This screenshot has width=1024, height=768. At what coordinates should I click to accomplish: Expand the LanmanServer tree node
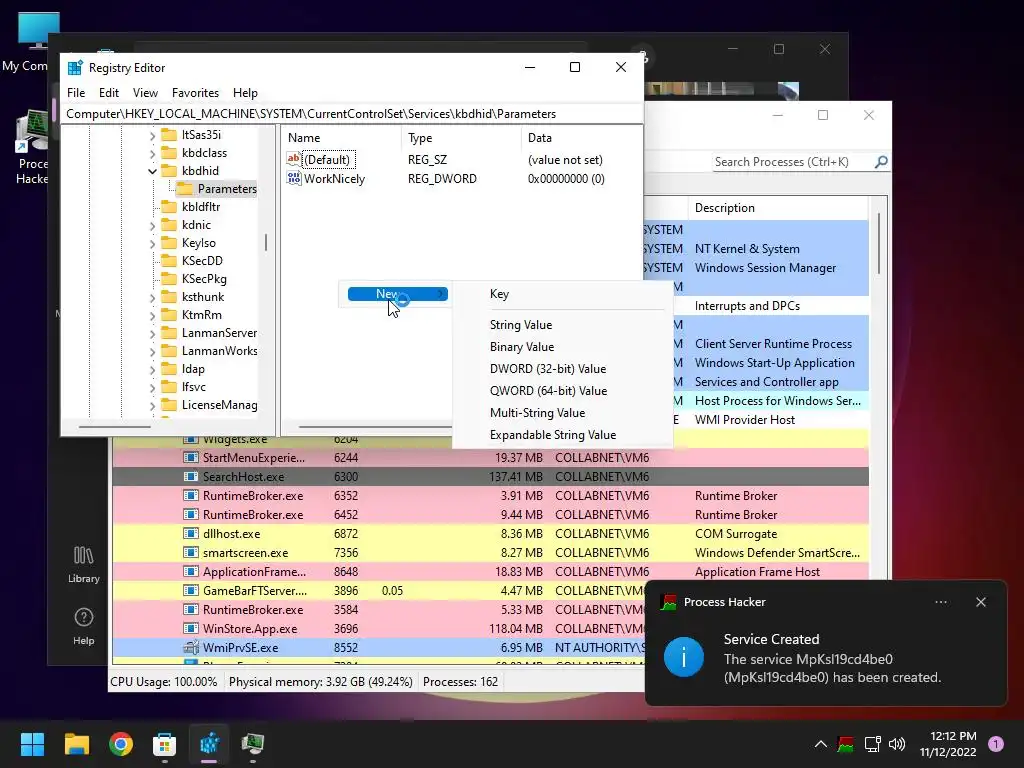click(152, 334)
